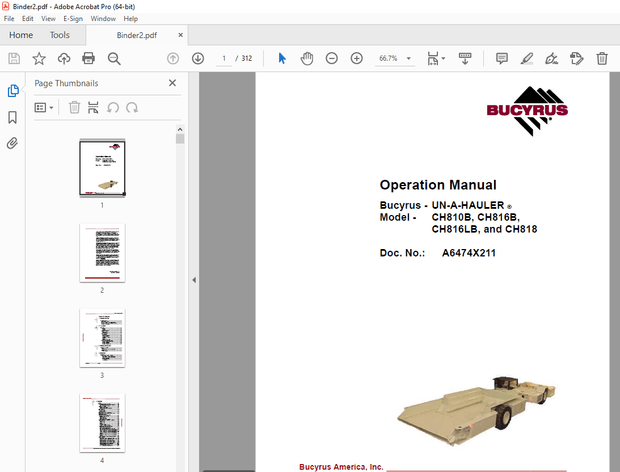
Task: Close the Binder2.pdf tab
Action: pyautogui.click(x=180, y=35)
